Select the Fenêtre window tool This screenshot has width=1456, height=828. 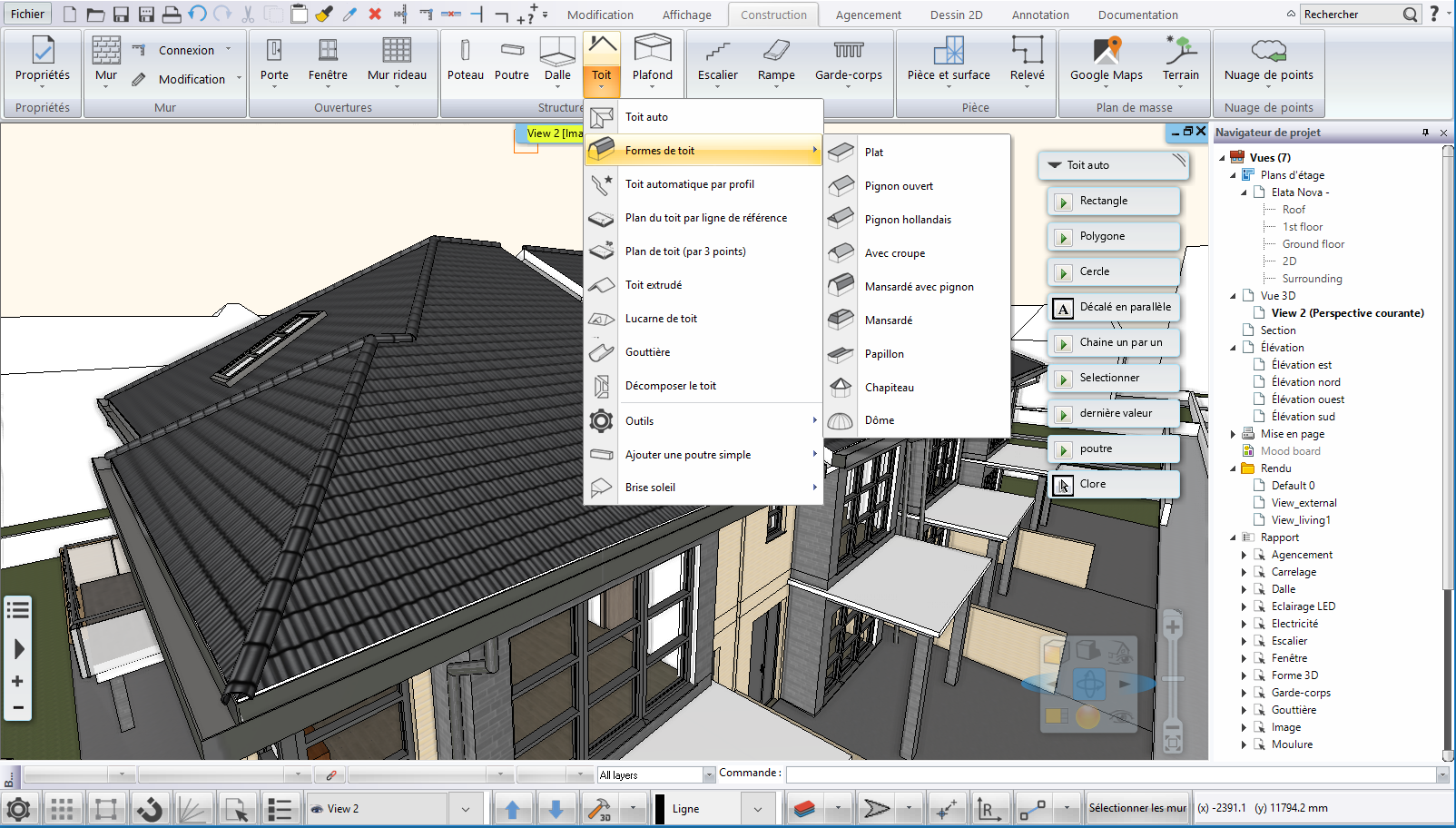tap(328, 60)
